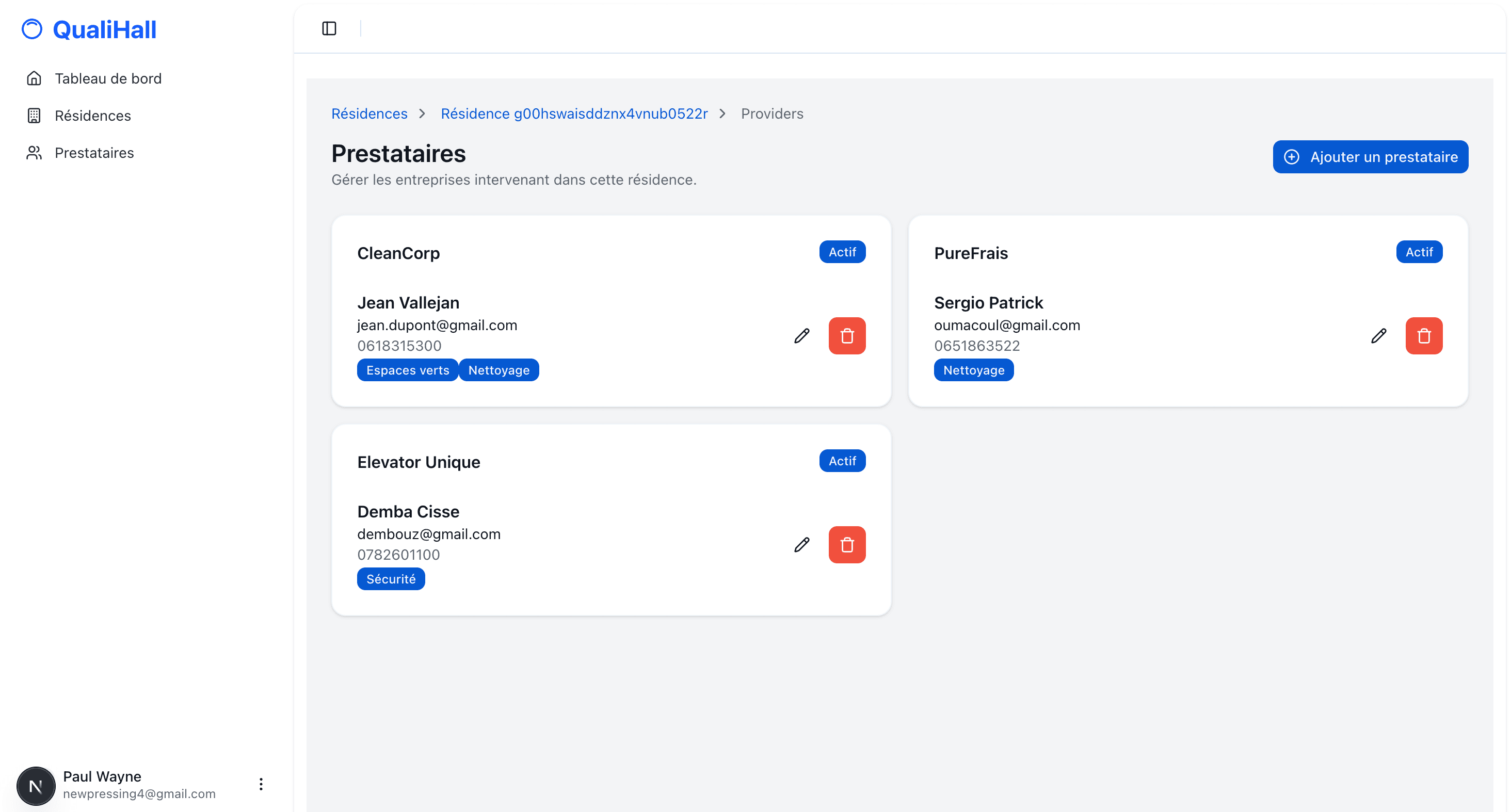Toggle the sidebar panel icon

[329, 28]
